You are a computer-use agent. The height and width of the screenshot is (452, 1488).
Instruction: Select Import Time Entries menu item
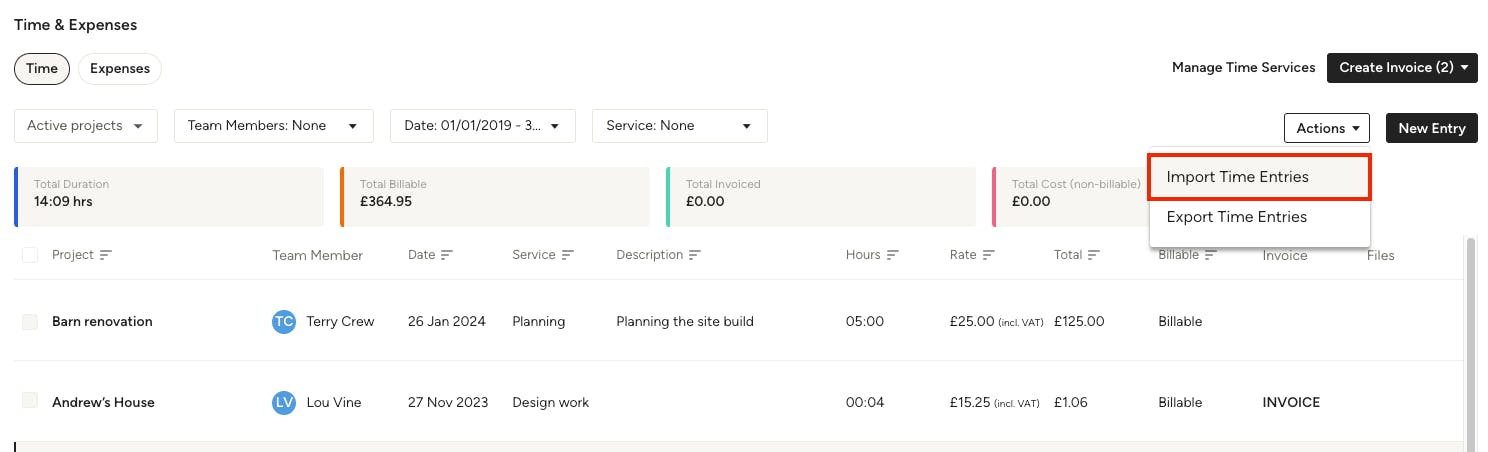1259,177
